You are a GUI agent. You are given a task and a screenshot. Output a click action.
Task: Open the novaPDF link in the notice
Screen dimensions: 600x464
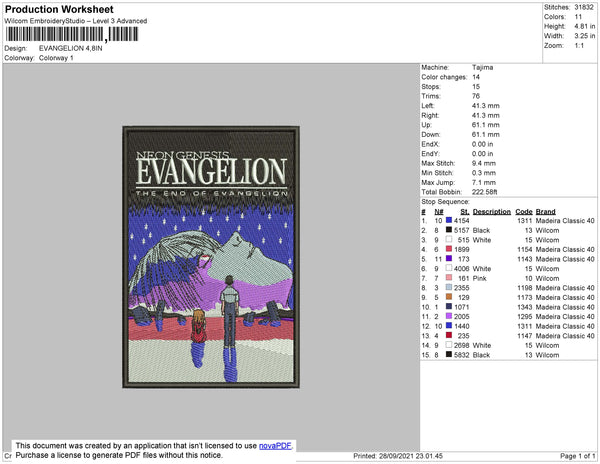pyautogui.click(x=275, y=446)
